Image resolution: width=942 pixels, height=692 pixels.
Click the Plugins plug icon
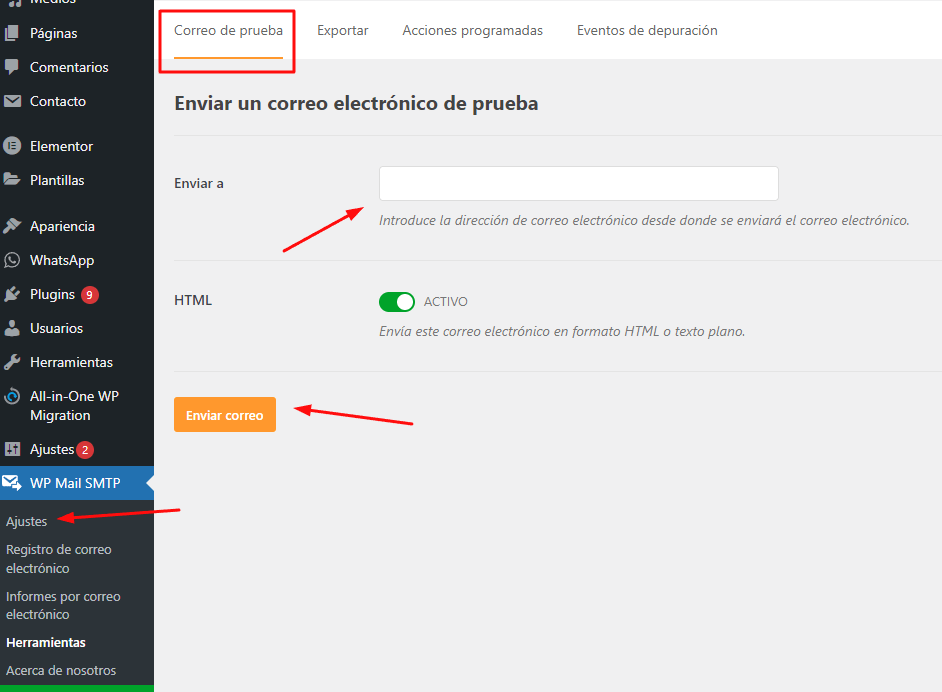tap(12, 294)
